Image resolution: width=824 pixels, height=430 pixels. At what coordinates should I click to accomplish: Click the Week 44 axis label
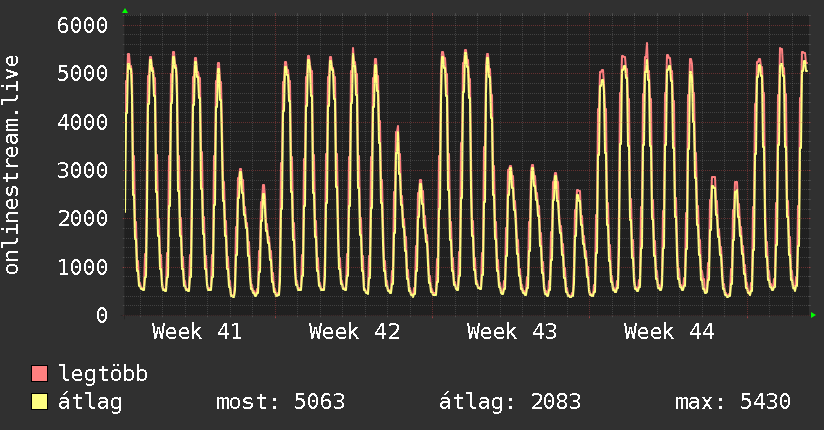[669, 332]
